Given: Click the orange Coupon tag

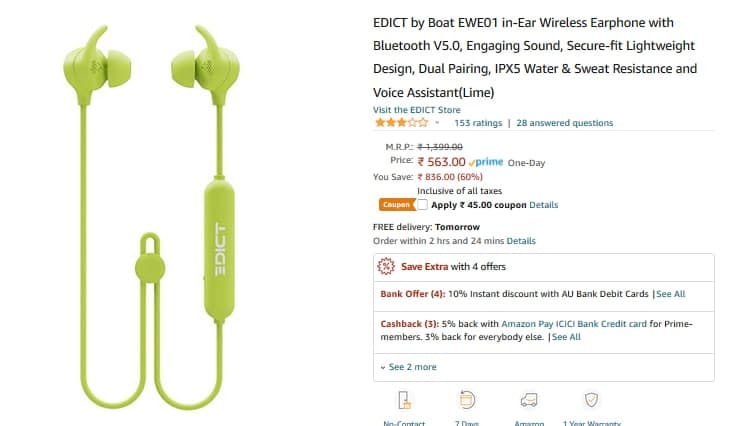Looking at the screenshot, I should click(x=397, y=205).
